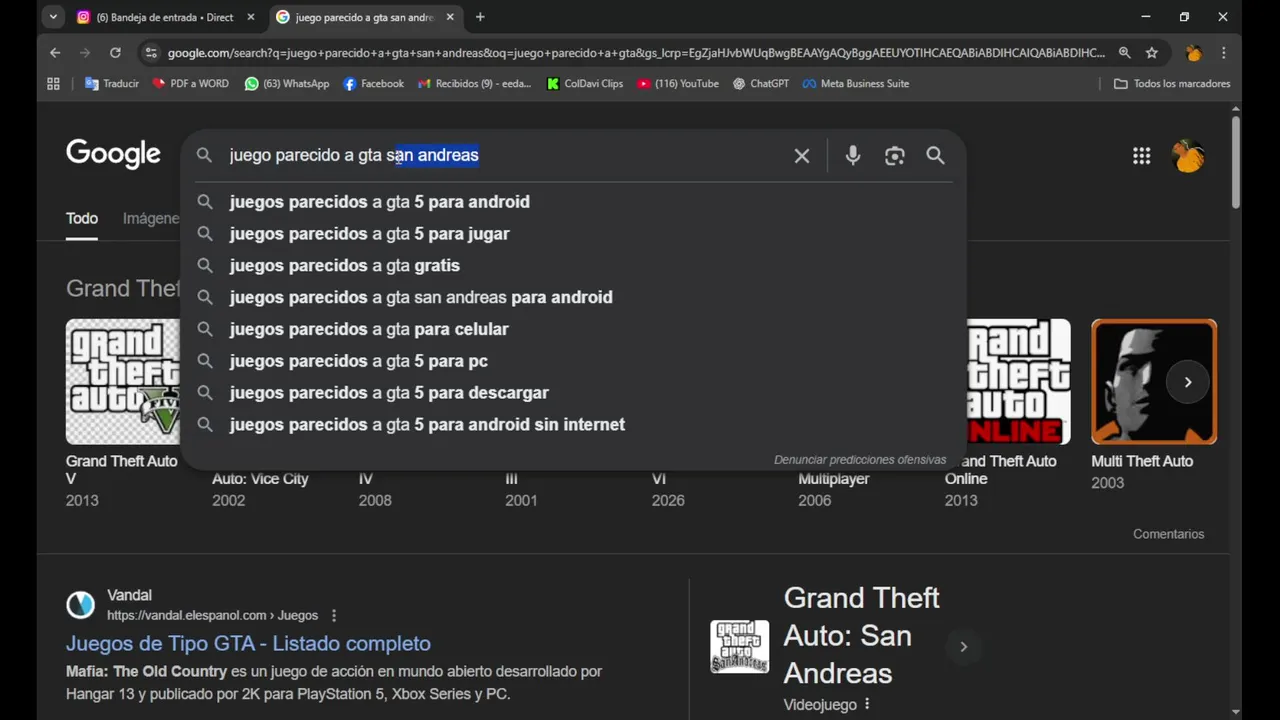The height and width of the screenshot is (720, 1280).
Task: Open site information icon in address bar
Action: (150, 53)
